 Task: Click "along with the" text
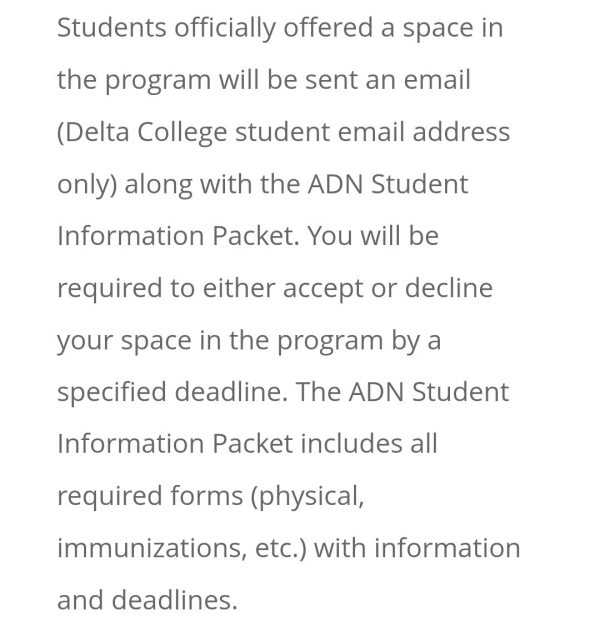tap(212, 185)
